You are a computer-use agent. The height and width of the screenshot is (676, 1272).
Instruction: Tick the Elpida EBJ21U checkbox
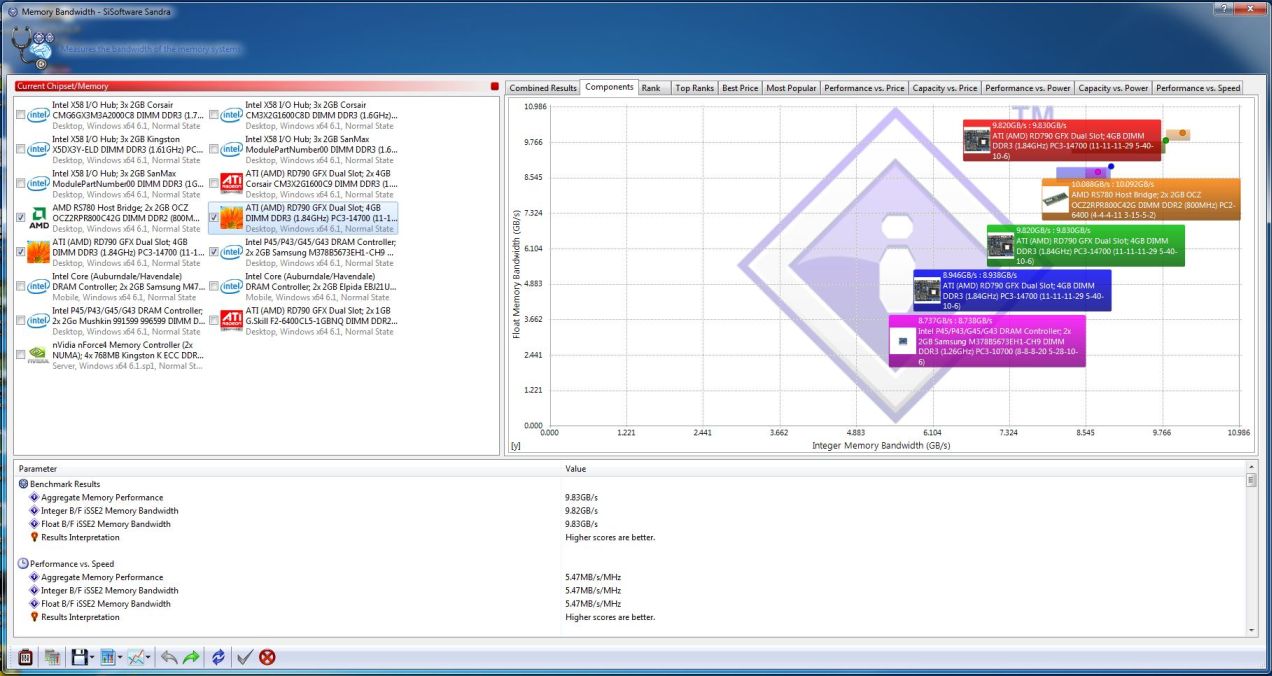(214, 286)
